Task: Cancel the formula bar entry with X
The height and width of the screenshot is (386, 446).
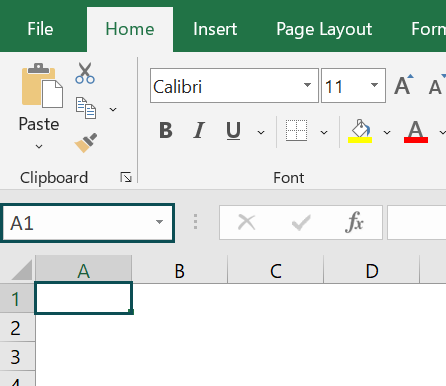Action: [x=247, y=222]
